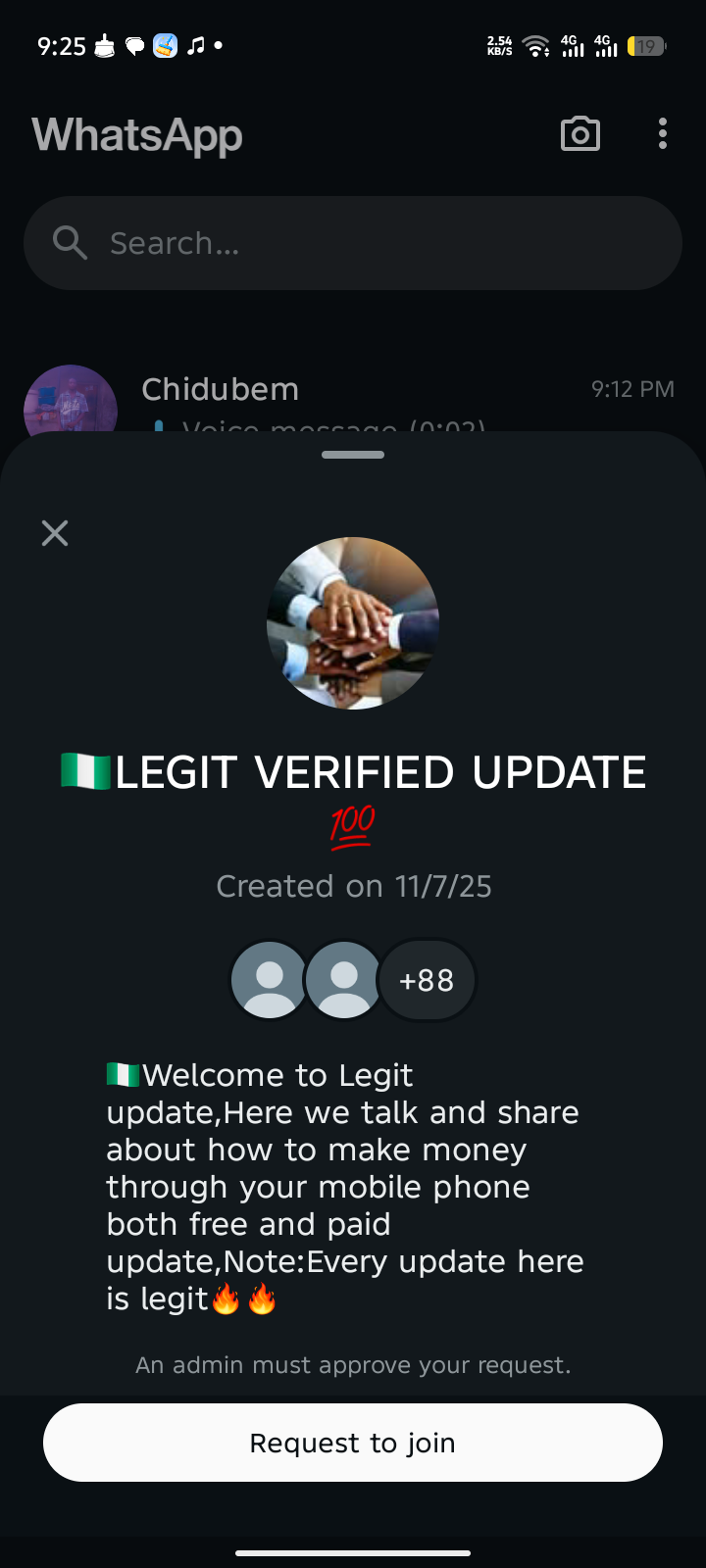706x1568 pixels.
Task: Tap the Wi-Fi status bar icon
Action: pos(535,46)
